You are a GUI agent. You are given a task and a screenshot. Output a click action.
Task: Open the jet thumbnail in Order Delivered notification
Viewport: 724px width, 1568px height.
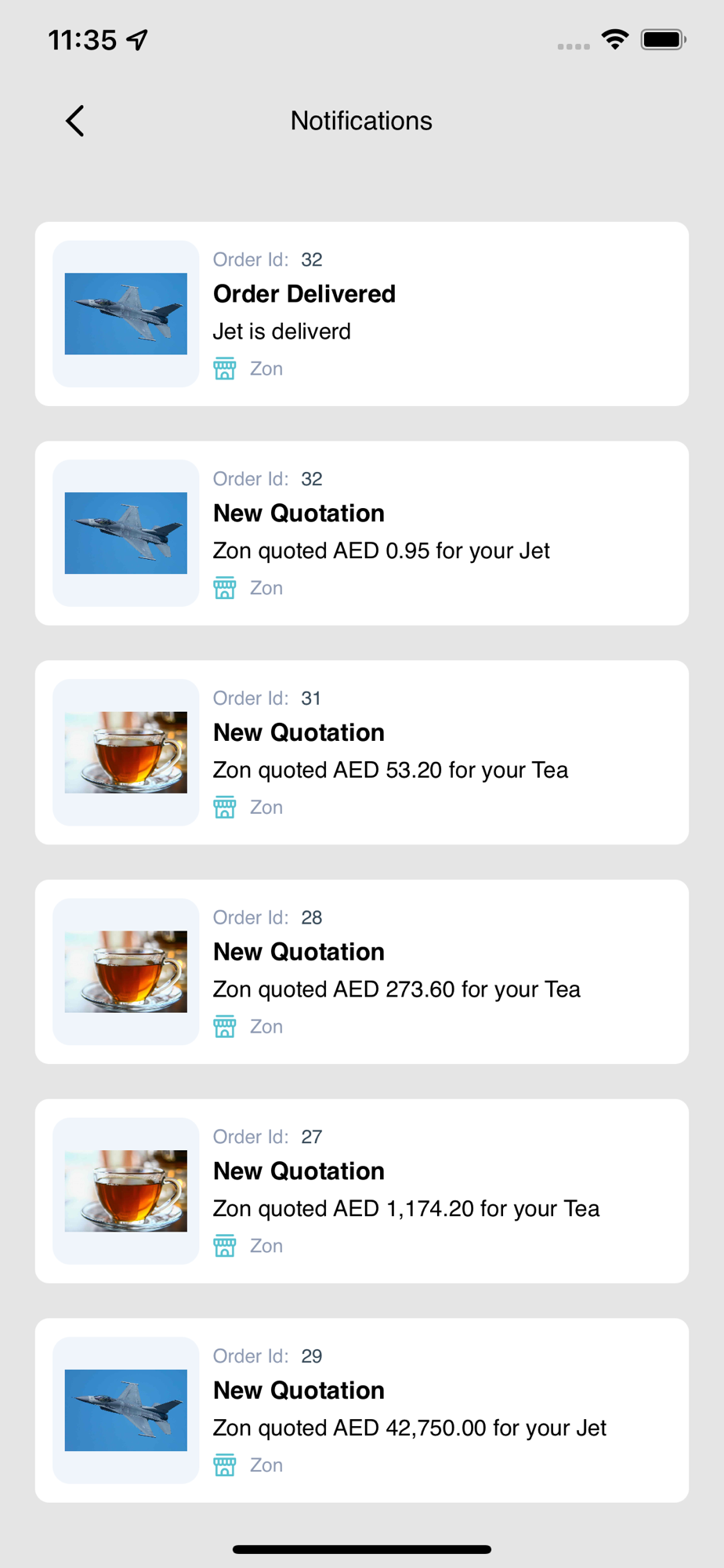tap(126, 314)
